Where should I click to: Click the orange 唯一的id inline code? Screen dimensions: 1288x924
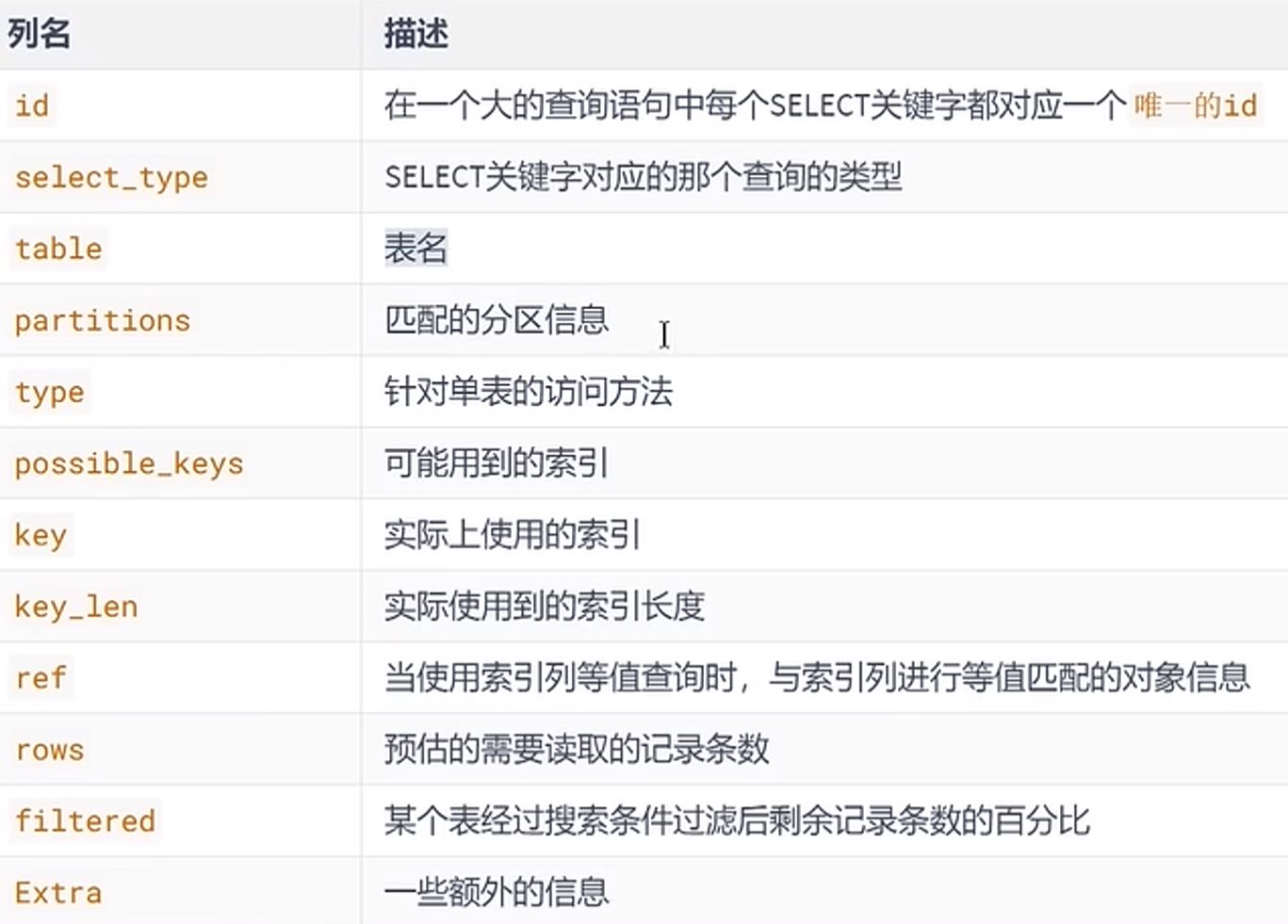[x=1195, y=105]
